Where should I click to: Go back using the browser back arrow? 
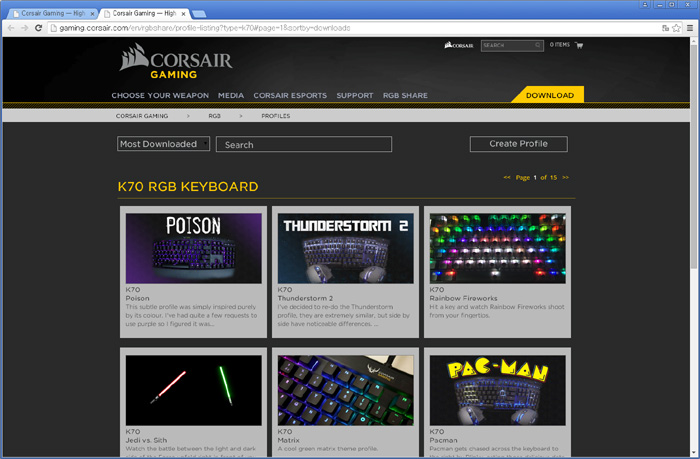[x=11, y=28]
